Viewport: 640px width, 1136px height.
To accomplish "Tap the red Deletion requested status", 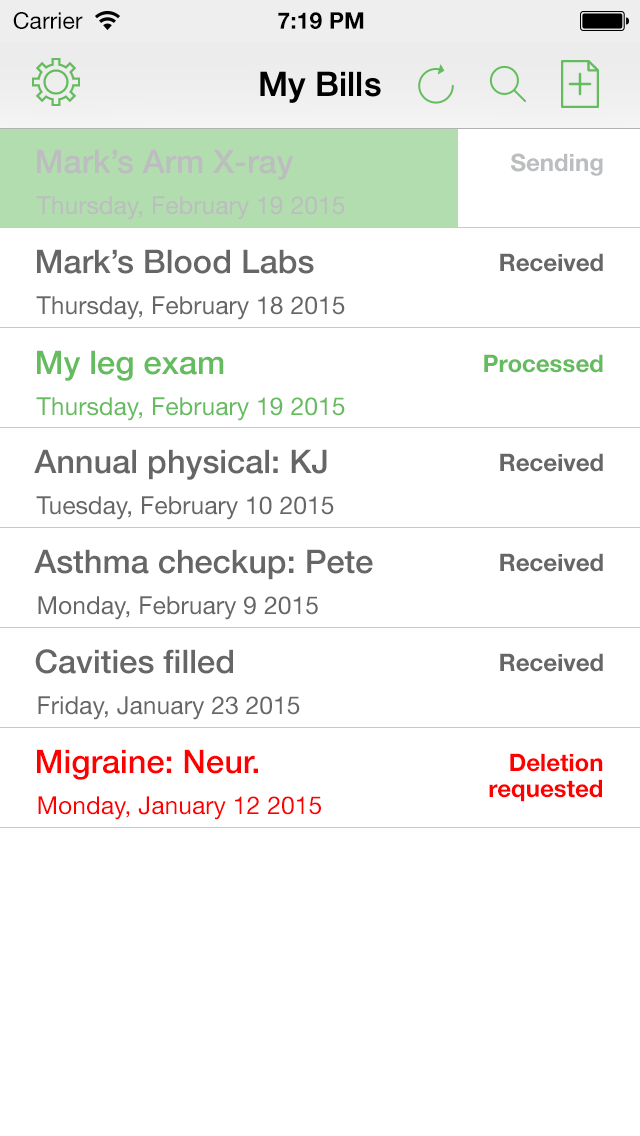I will 546,776.
